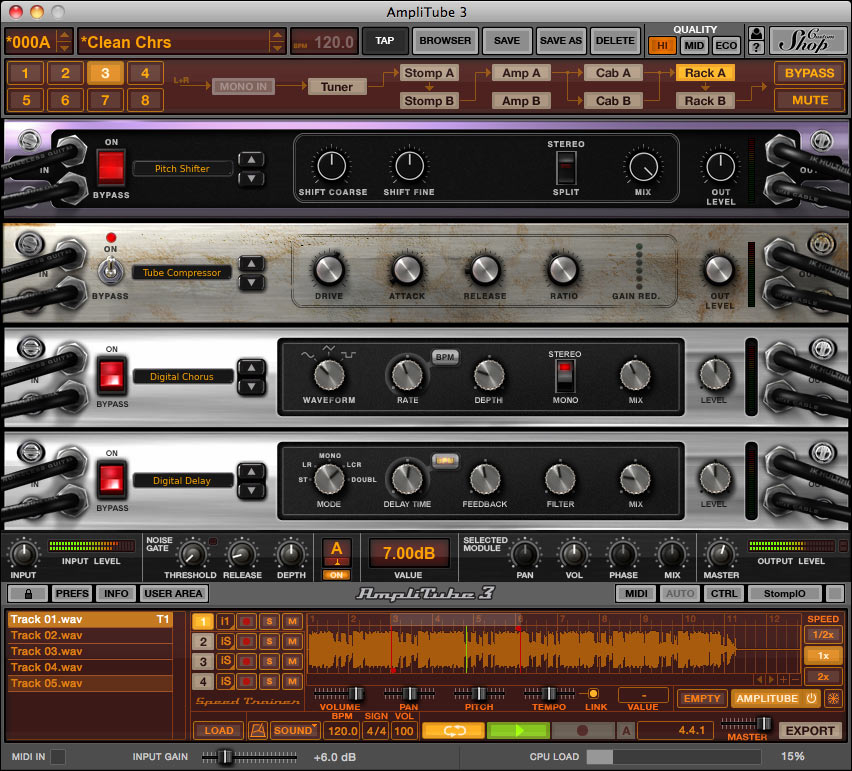Select the Tuner module in the signal chain
The image size is (852, 771).
(336, 87)
